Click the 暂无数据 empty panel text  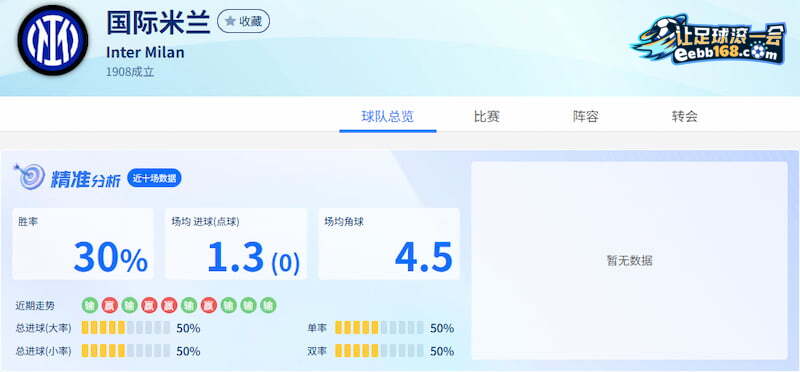tap(630, 261)
